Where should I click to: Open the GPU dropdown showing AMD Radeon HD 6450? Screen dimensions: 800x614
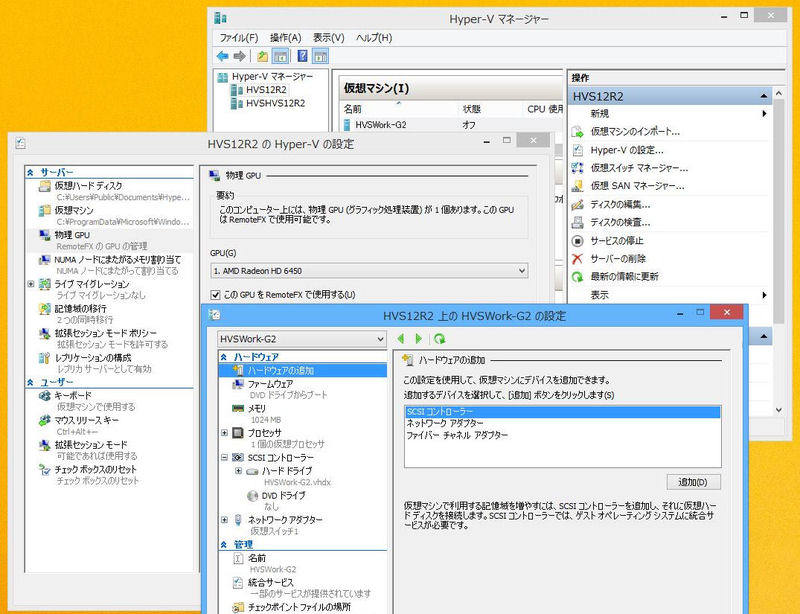pos(369,271)
